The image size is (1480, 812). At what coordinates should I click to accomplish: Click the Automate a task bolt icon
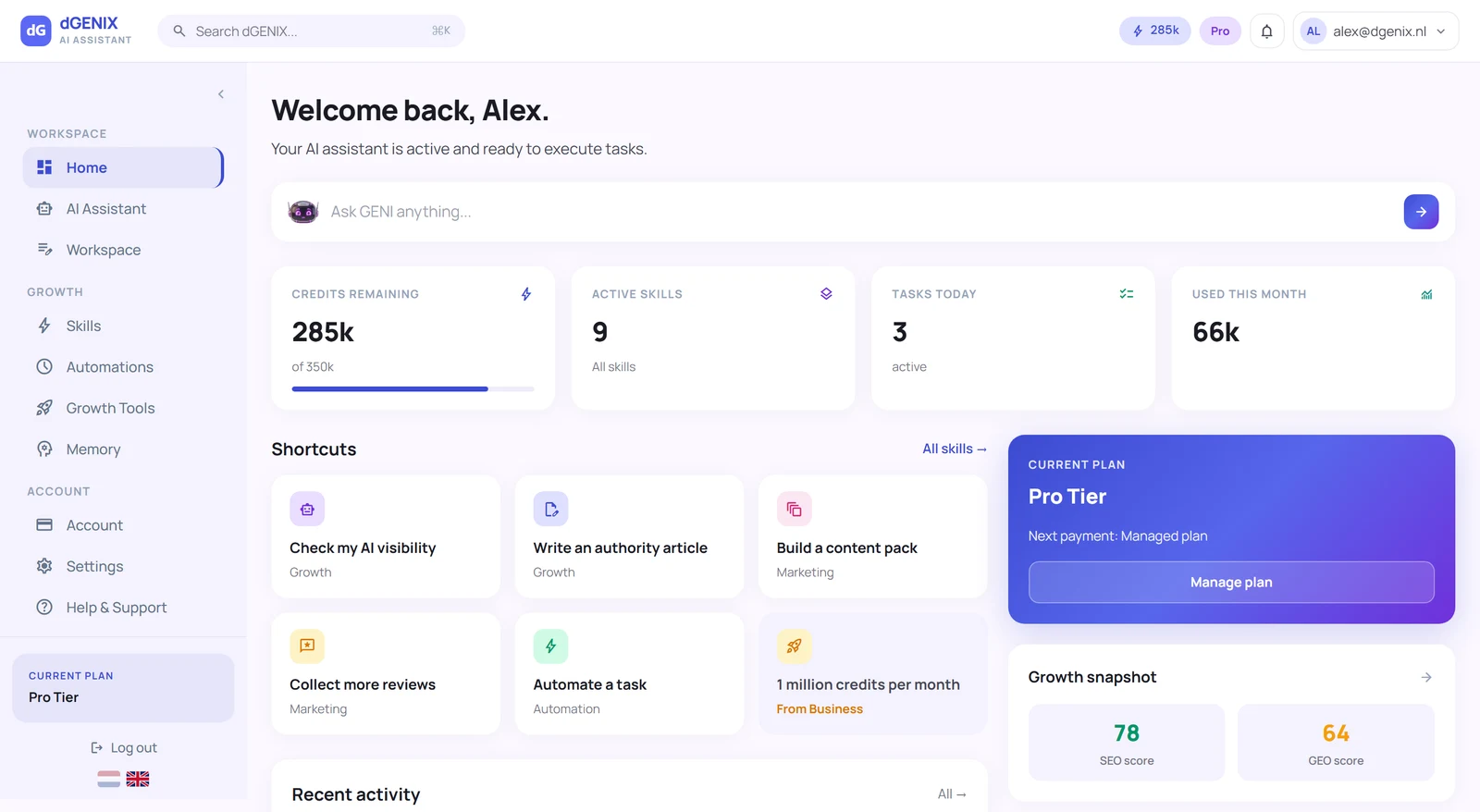550,646
